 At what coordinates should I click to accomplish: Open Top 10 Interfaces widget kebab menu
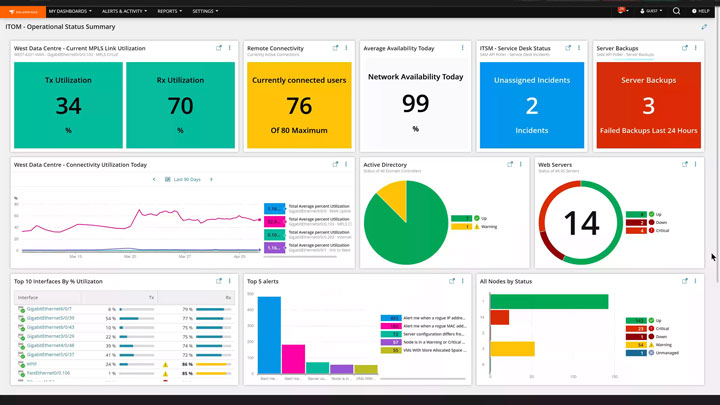point(230,281)
